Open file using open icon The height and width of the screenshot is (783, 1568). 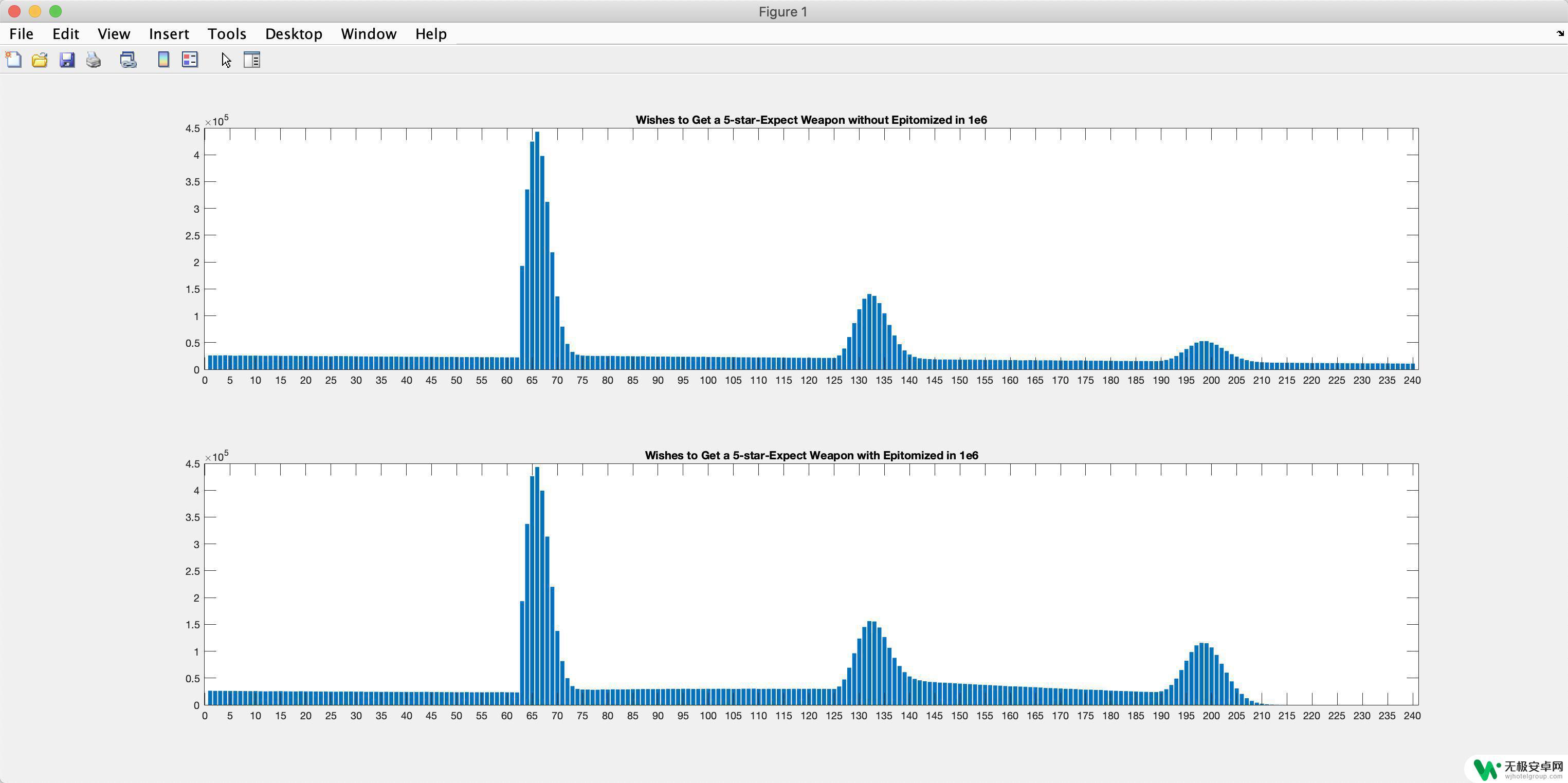tap(40, 60)
